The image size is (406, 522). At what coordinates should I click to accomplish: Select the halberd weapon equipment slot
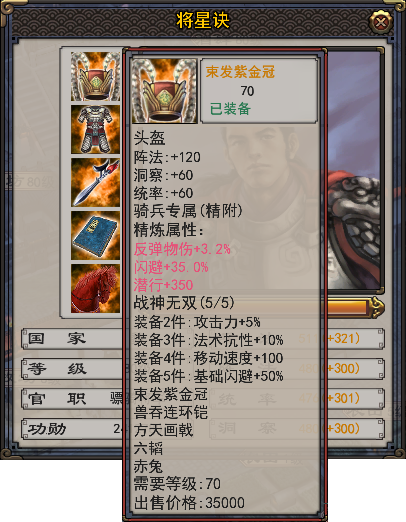(x=95, y=182)
